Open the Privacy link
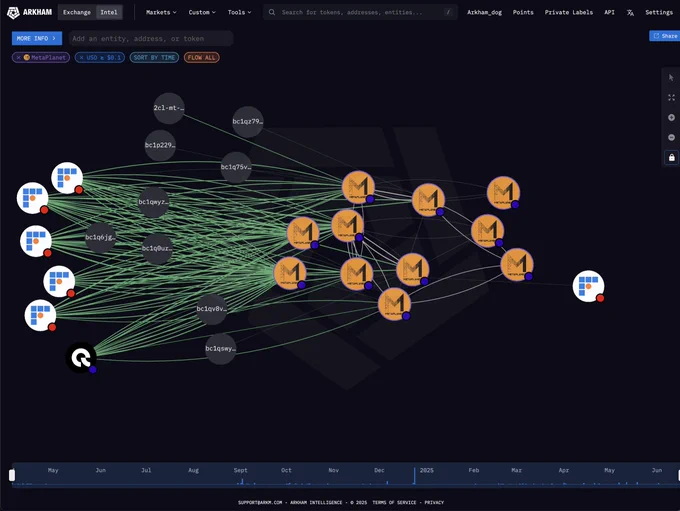The image size is (680, 511). (434, 502)
